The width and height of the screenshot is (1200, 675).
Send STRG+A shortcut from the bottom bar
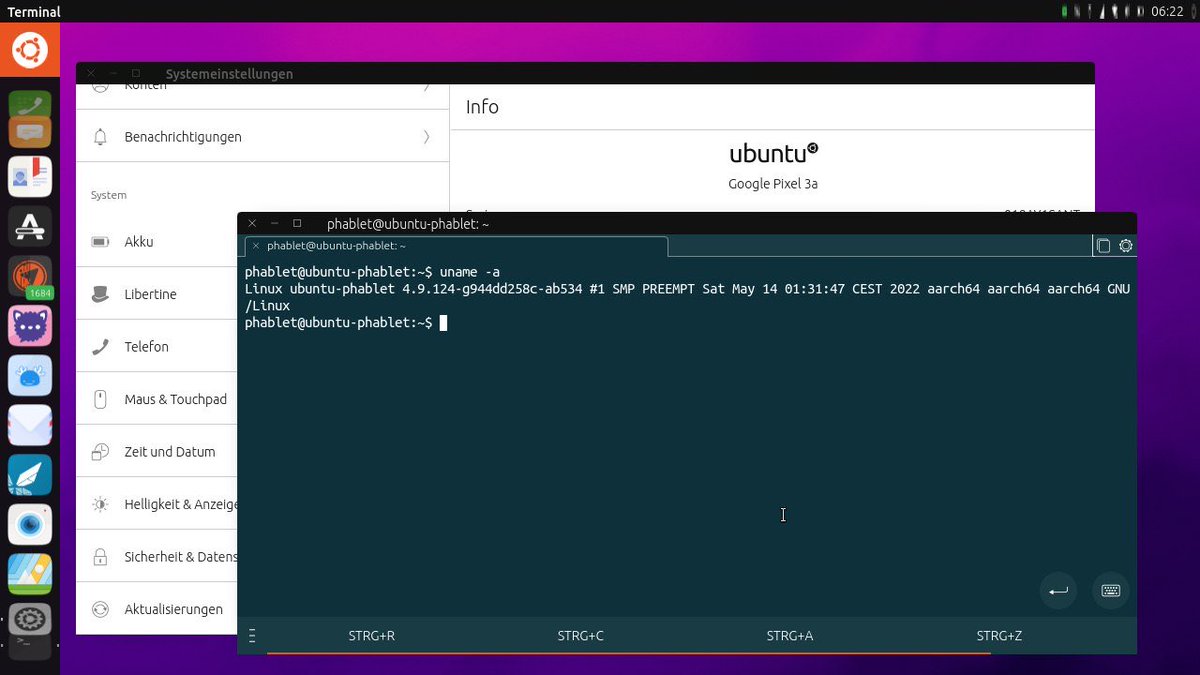[789, 636]
